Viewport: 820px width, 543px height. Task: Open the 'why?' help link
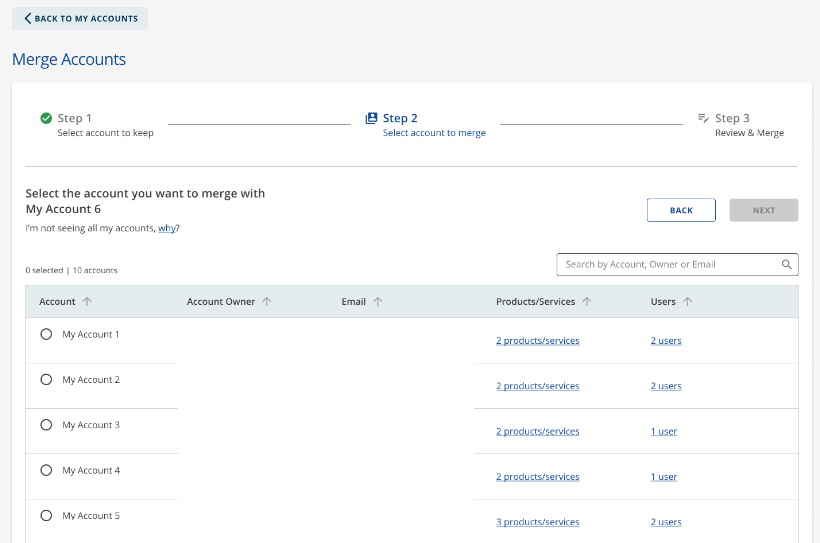click(x=167, y=228)
